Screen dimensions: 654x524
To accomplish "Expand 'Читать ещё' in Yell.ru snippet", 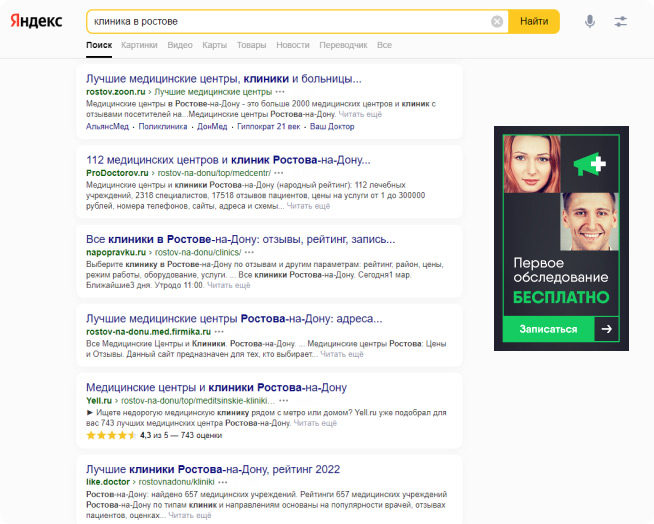I will [x=315, y=423].
